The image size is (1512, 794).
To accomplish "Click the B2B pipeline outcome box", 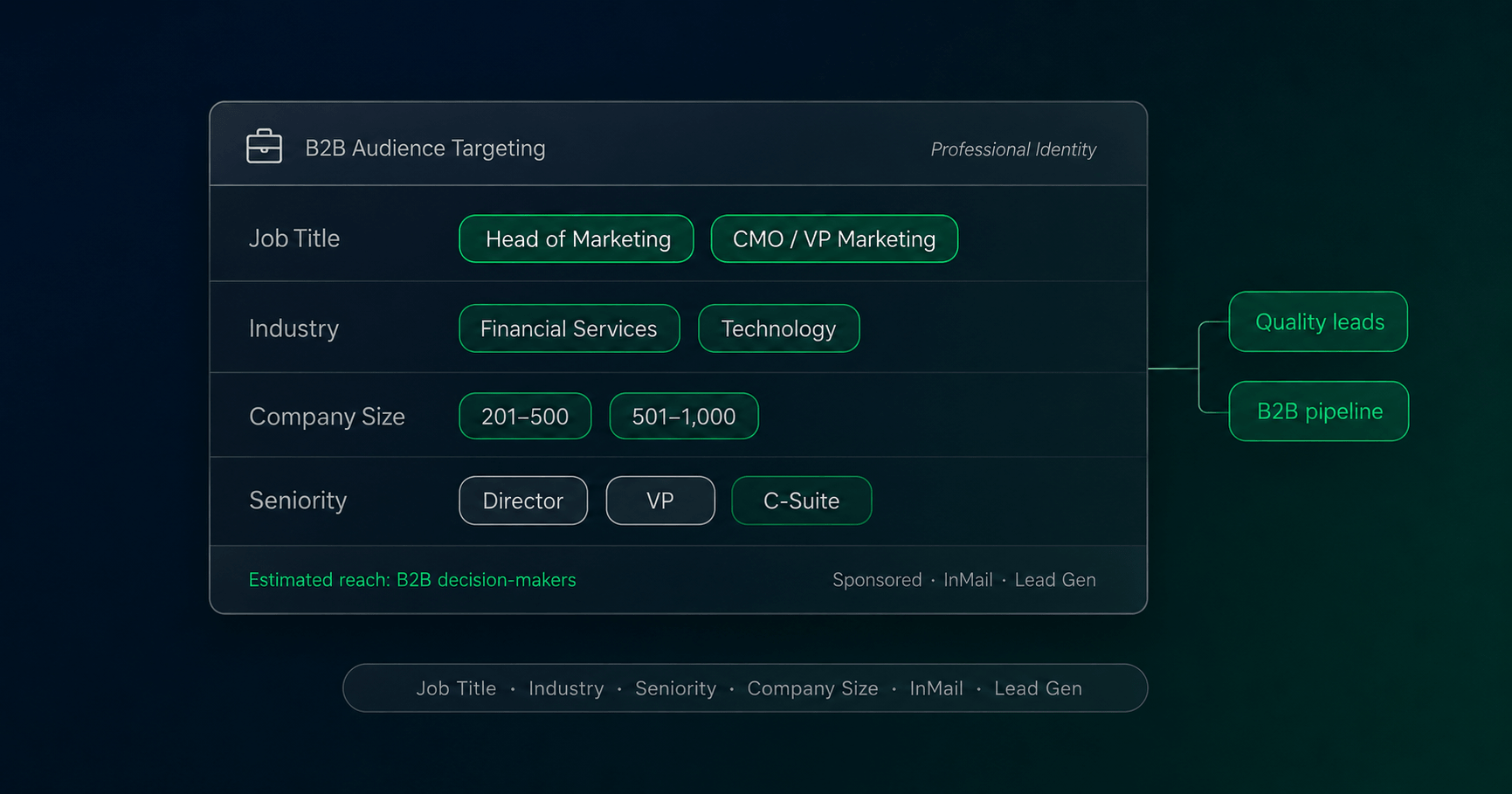I will point(1319,411).
